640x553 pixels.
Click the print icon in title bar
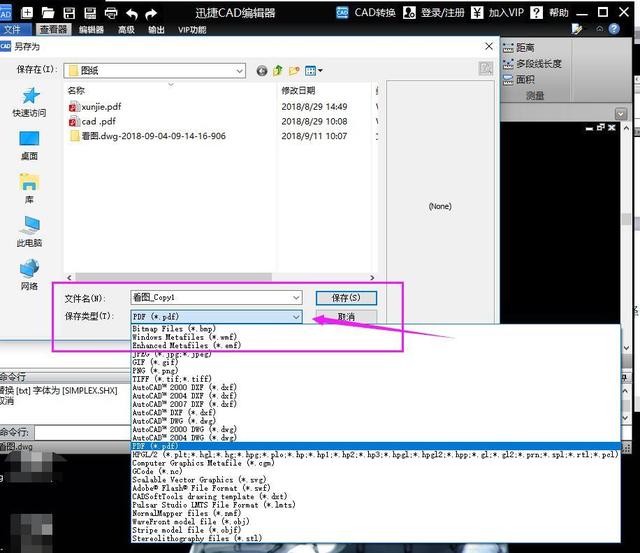[x=110, y=13]
